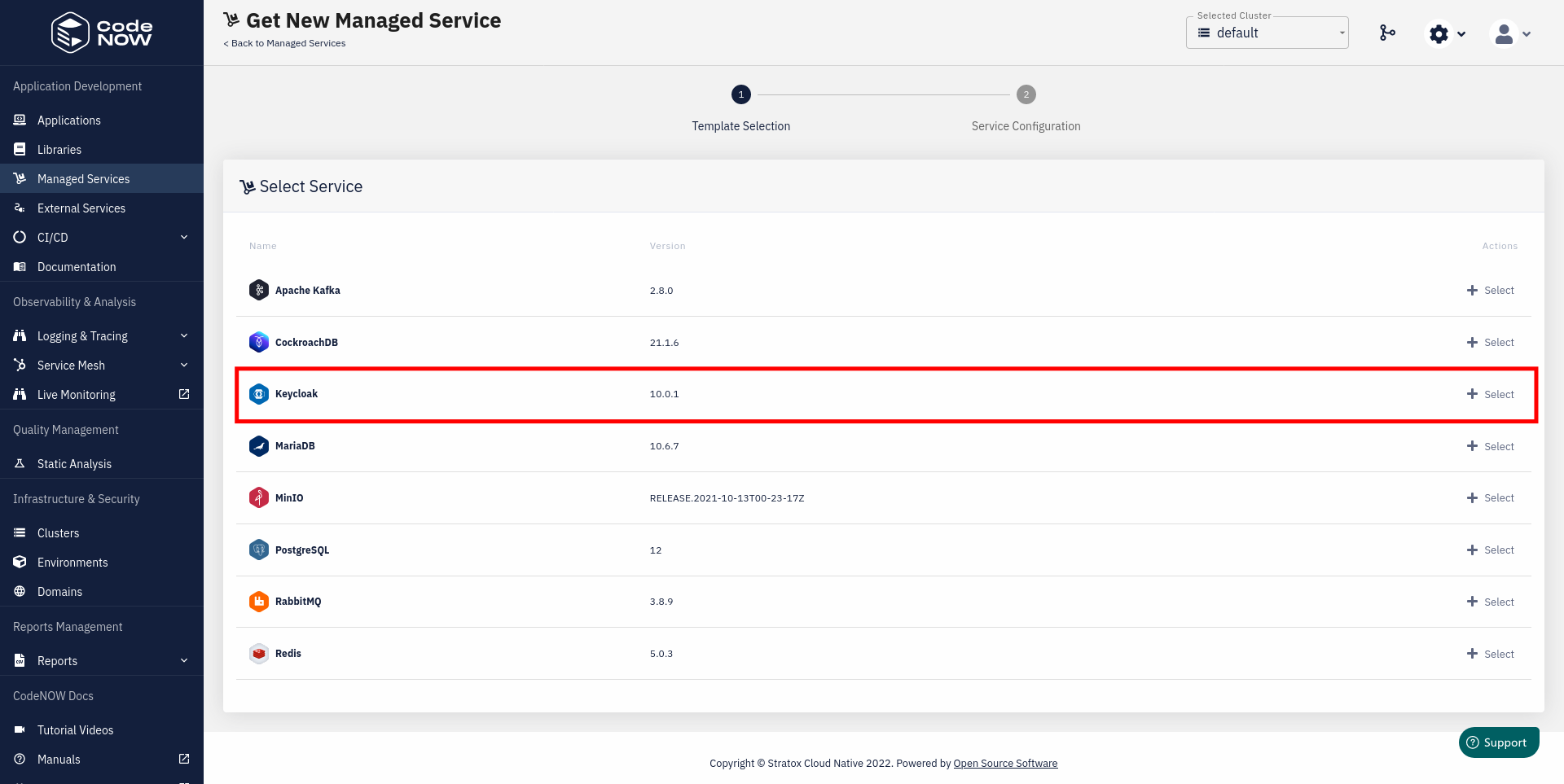Screen dimensions: 1564x784
Task: Go back to Managed Services link
Action: [x=284, y=43]
